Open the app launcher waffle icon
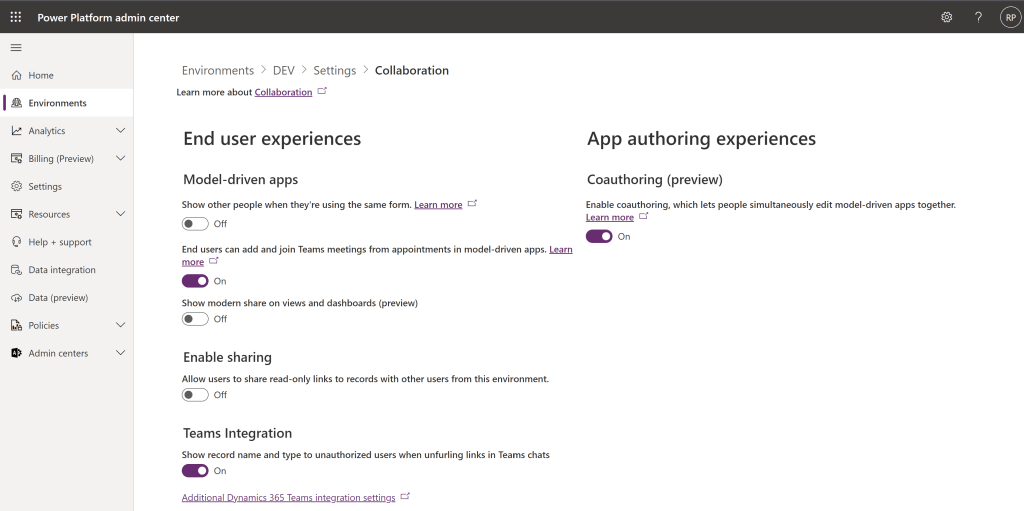Image resolution: width=1024 pixels, height=511 pixels. point(16,17)
